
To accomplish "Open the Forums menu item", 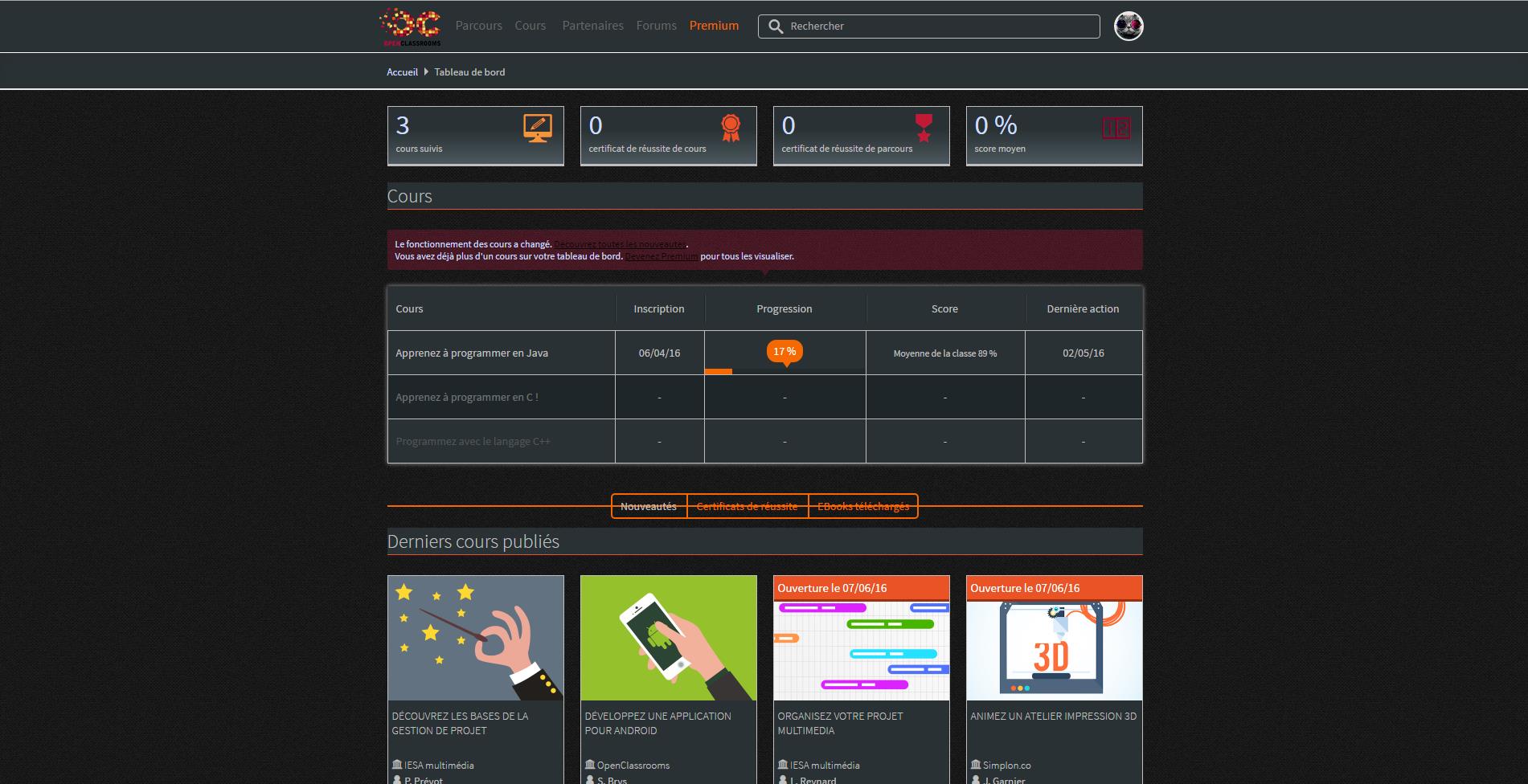I will [656, 25].
